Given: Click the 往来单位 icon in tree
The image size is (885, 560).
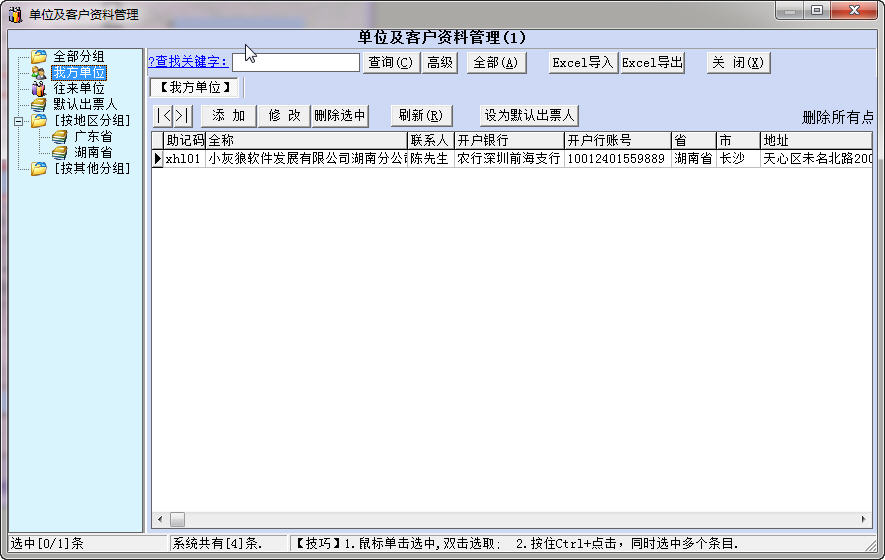Looking at the screenshot, I should [39, 89].
